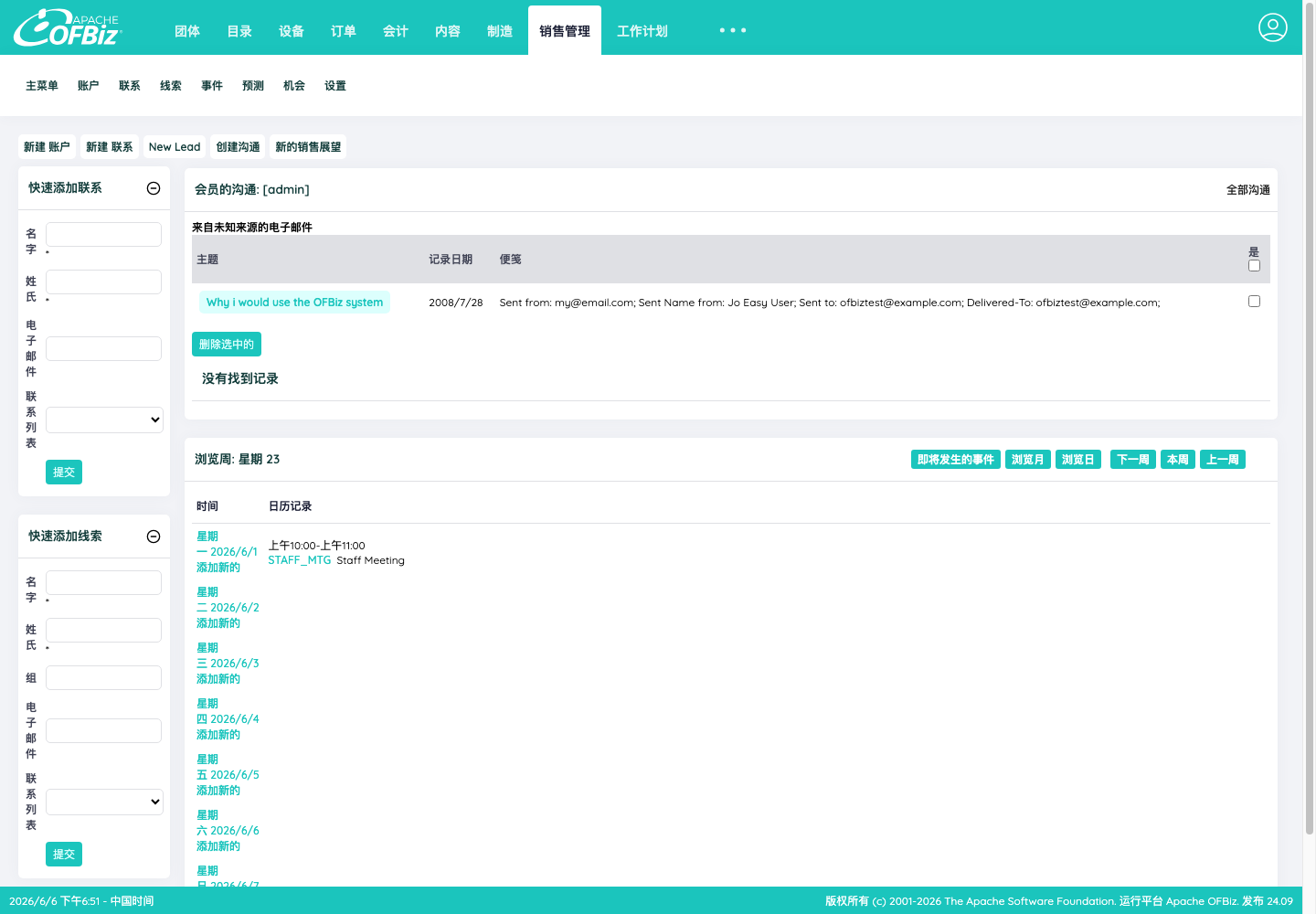Submit the quick add contact form
This screenshot has width=1316, height=914.
(x=64, y=473)
